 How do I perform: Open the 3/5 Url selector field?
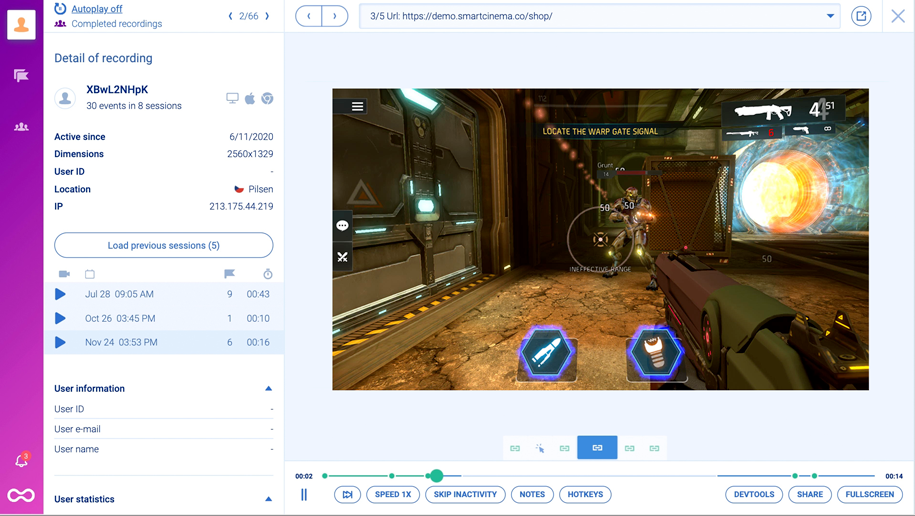pyautogui.click(x=599, y=16)
